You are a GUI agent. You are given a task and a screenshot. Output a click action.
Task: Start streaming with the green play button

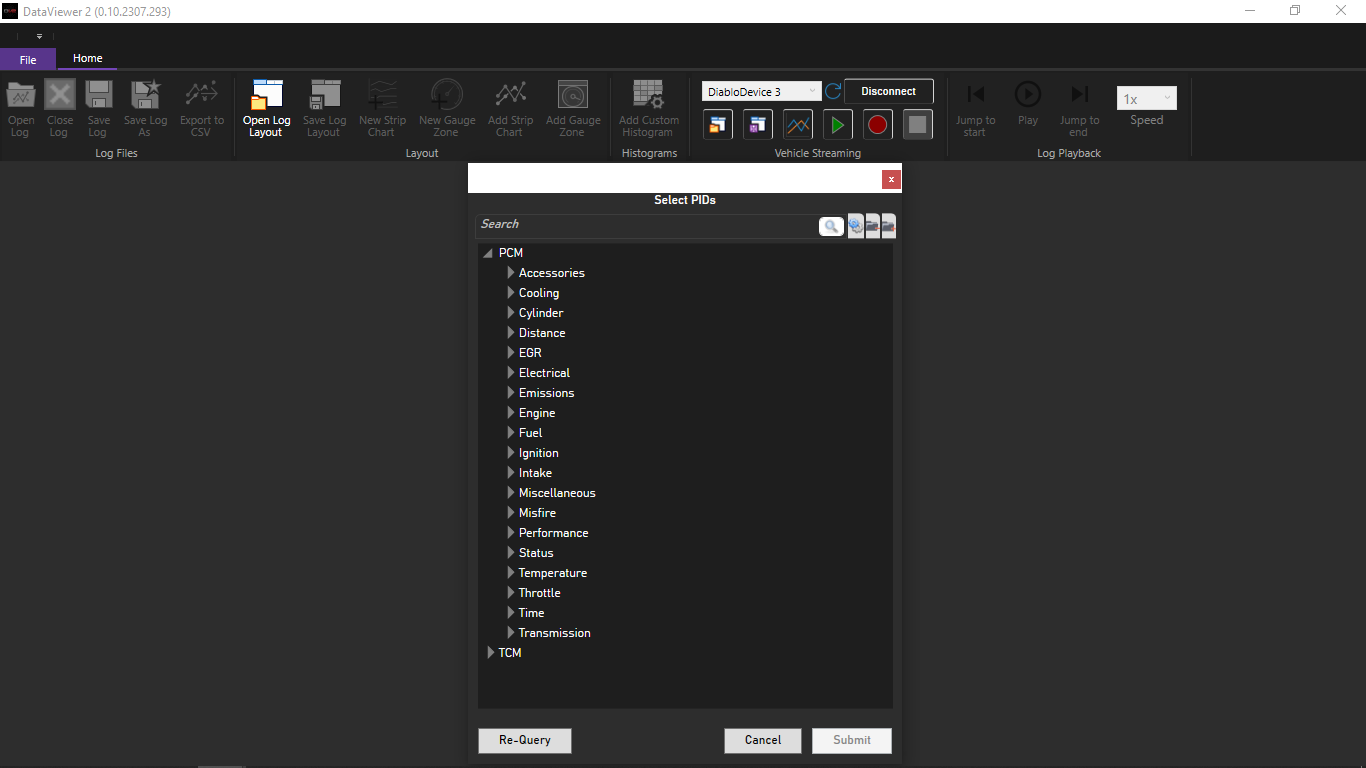coord(838,124)
